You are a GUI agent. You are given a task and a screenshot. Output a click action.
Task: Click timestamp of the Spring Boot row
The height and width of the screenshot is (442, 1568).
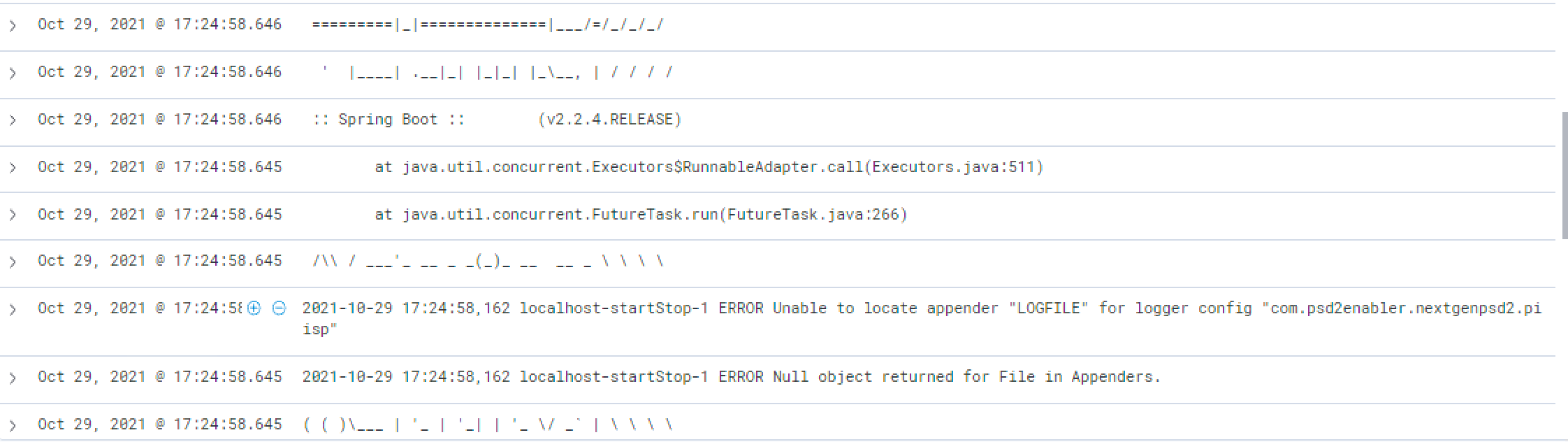[159, 120]
